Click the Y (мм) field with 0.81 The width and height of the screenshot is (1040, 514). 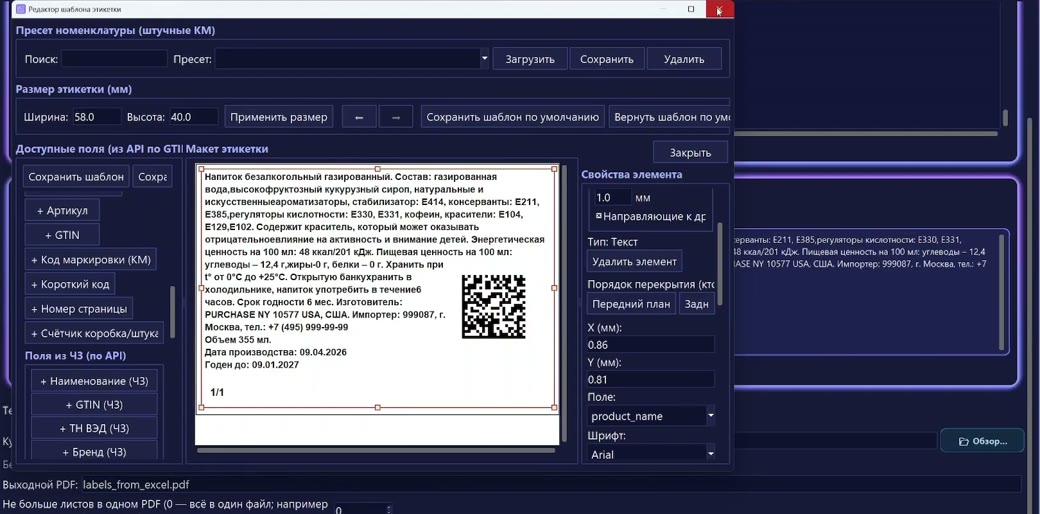pos(651,379)
